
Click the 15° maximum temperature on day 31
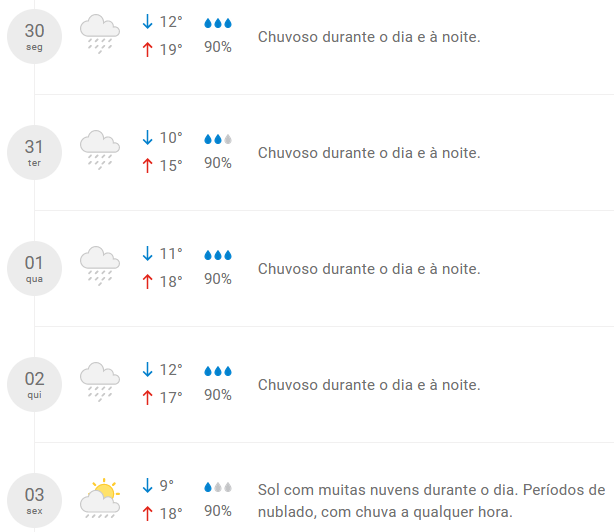[171, 165]
